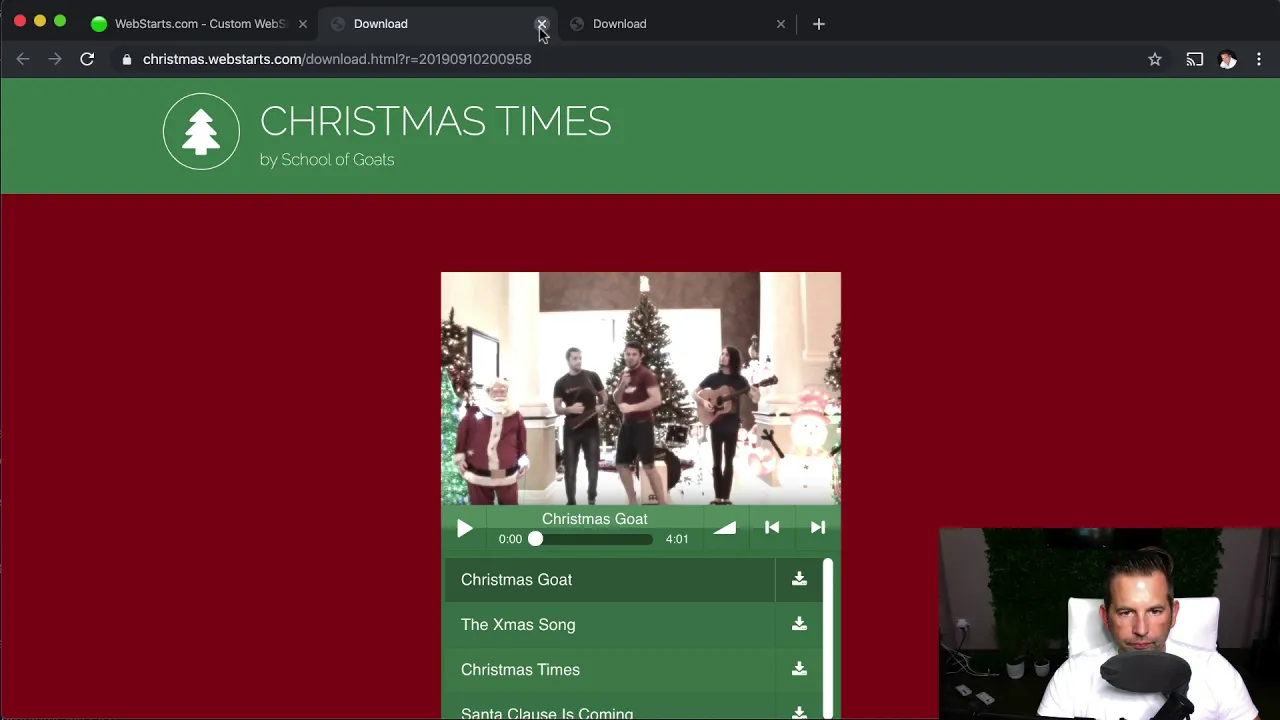Go to the previous track
The height and width of the screenshot is (720, 1280).
tap(772, 527)
